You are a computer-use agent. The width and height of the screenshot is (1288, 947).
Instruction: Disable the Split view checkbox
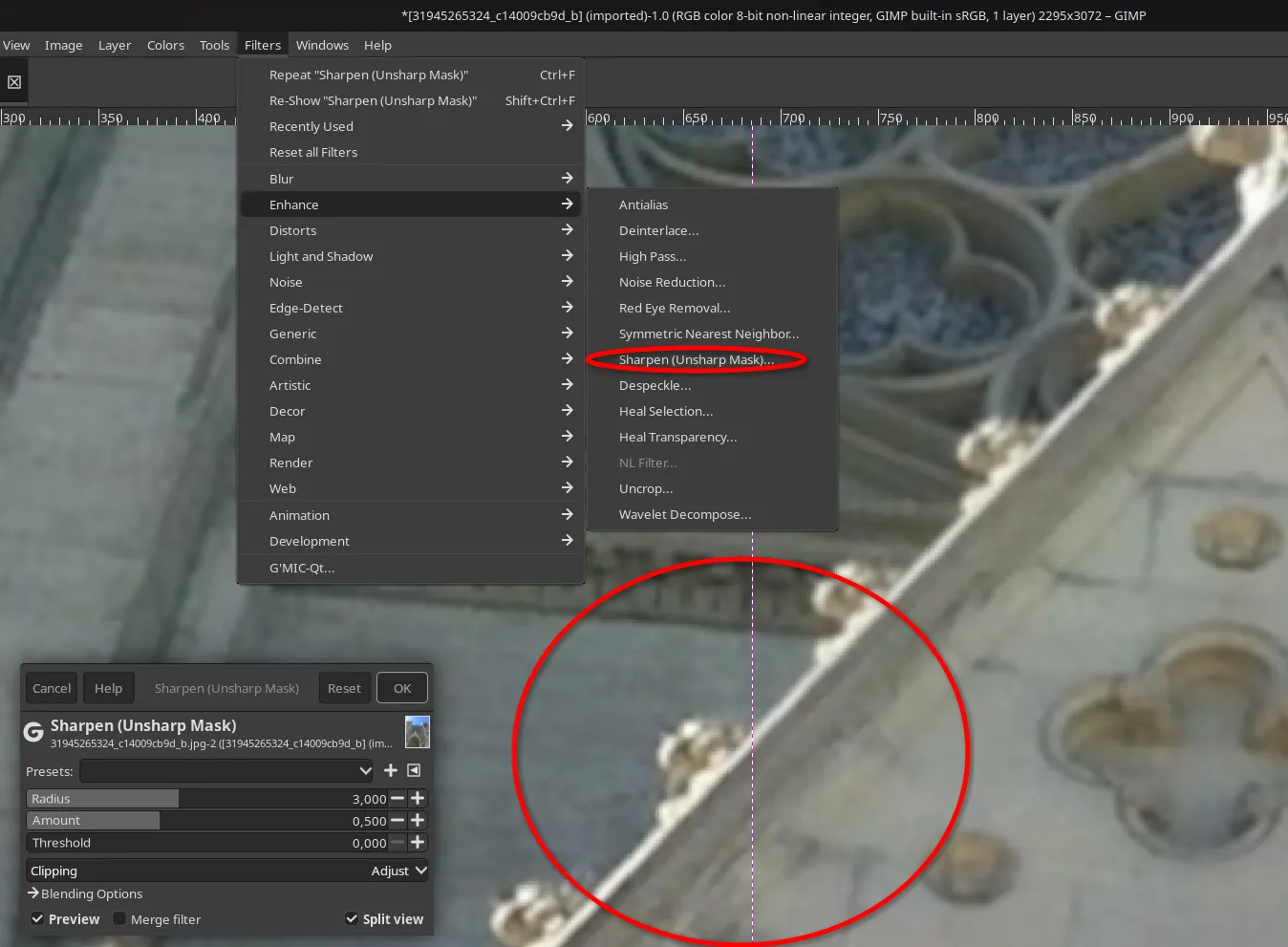coord(352,919)
